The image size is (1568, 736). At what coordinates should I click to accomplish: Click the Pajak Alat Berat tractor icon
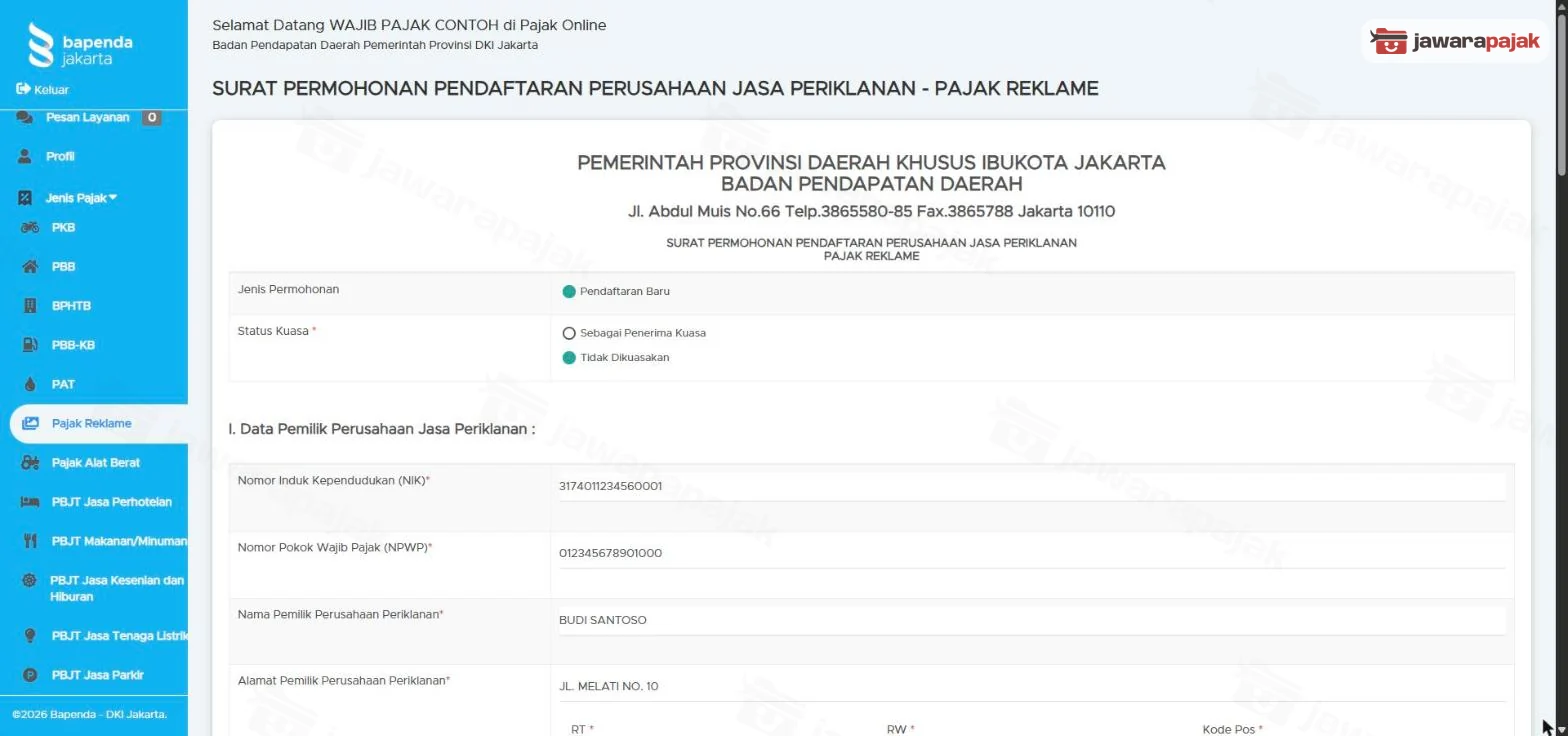pyautogui.click(x=30, y=462)
